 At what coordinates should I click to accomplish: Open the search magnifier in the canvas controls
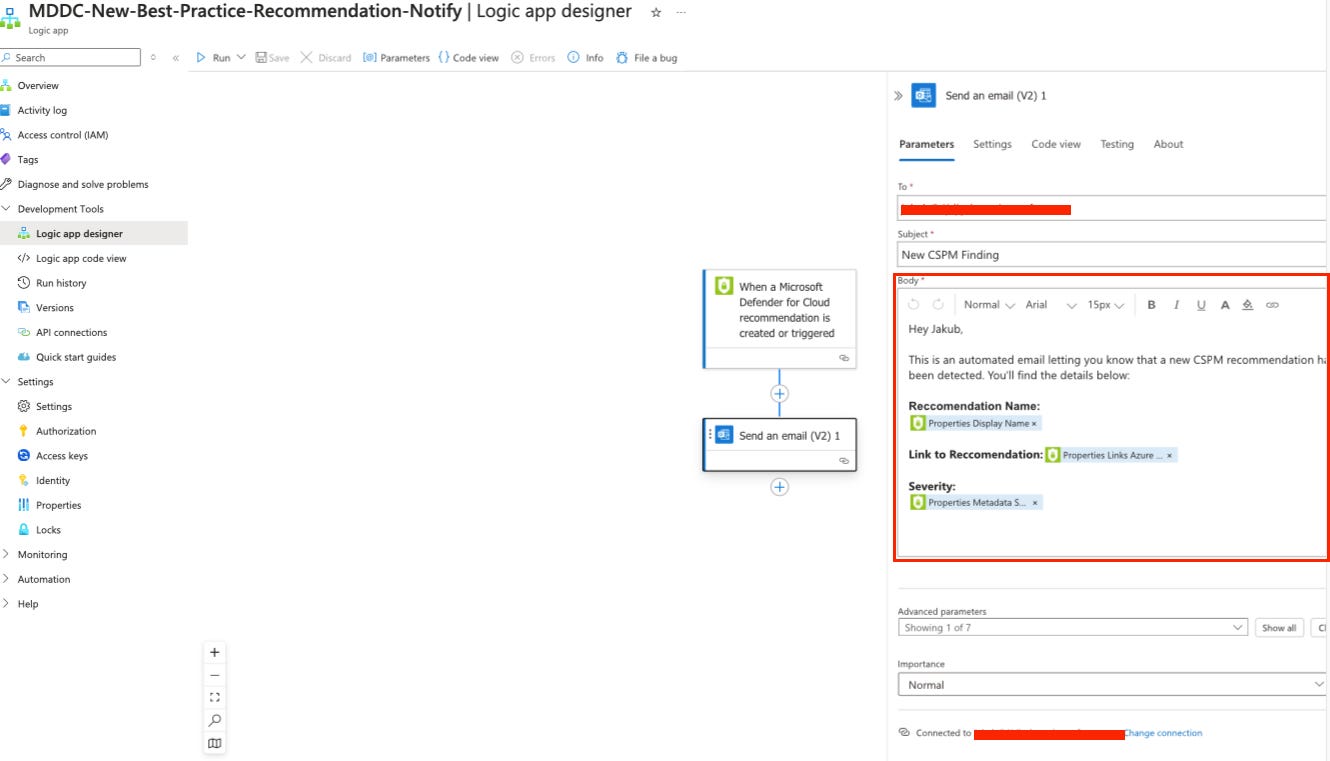coord(214,720)
